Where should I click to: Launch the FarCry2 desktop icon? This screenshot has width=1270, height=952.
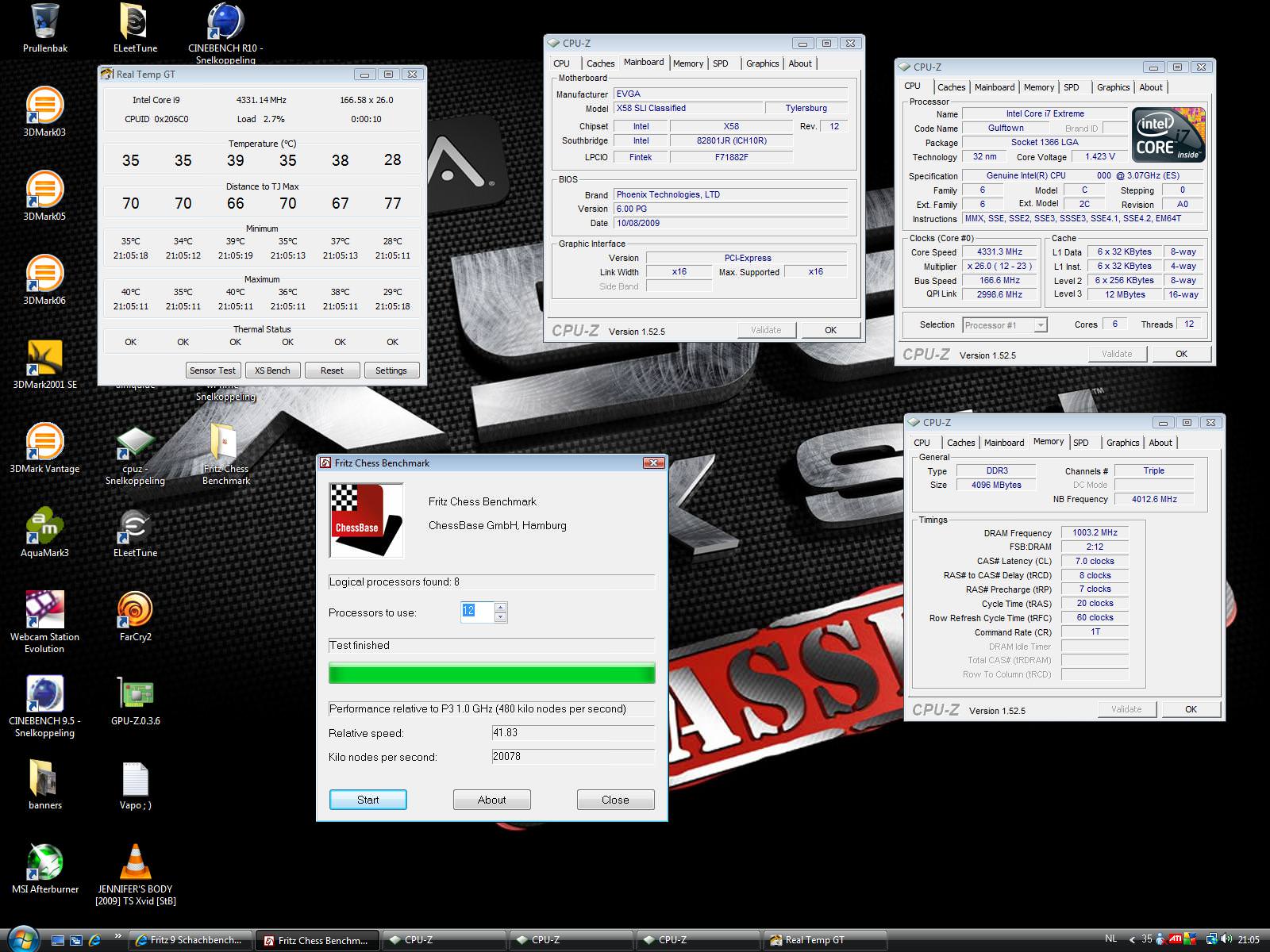coord(135,609)
